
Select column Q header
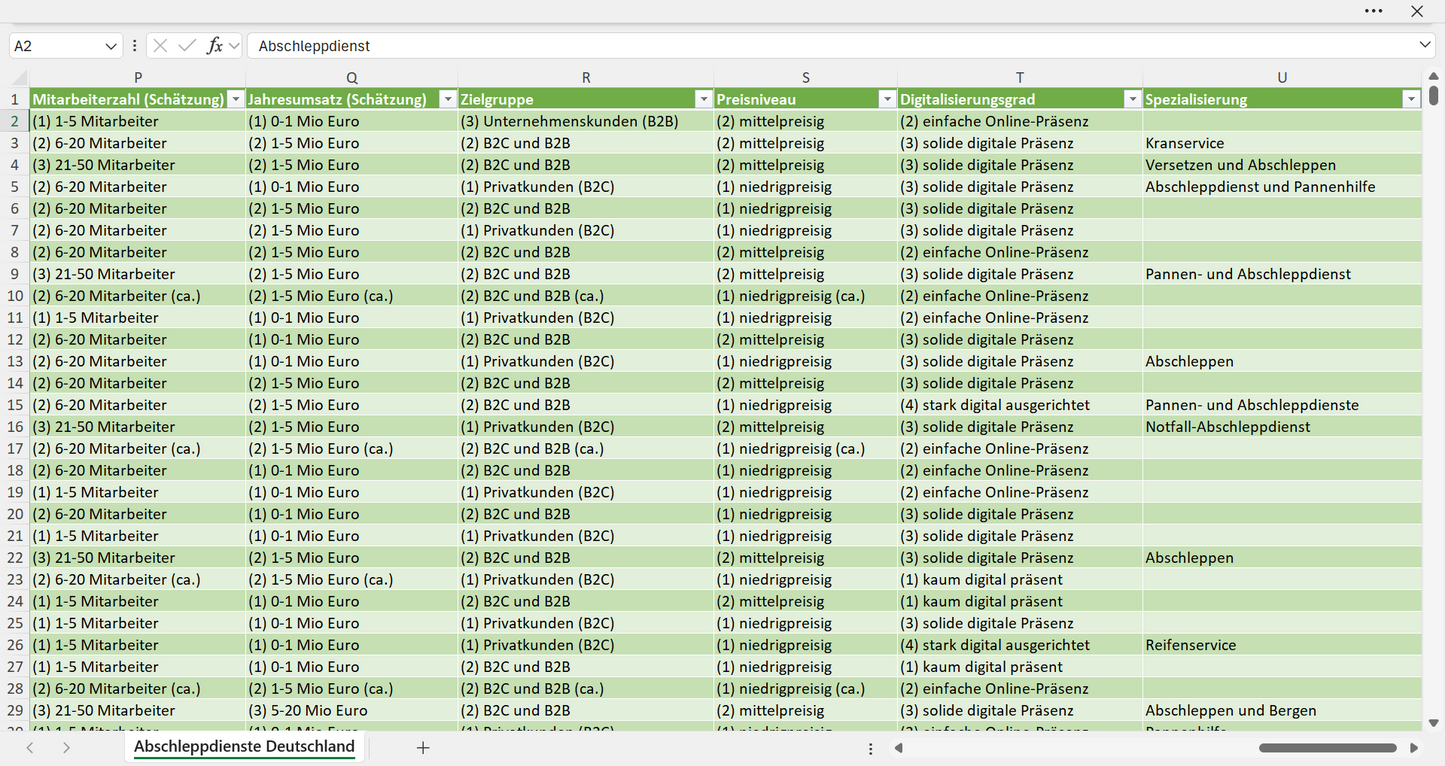(352, 77)
